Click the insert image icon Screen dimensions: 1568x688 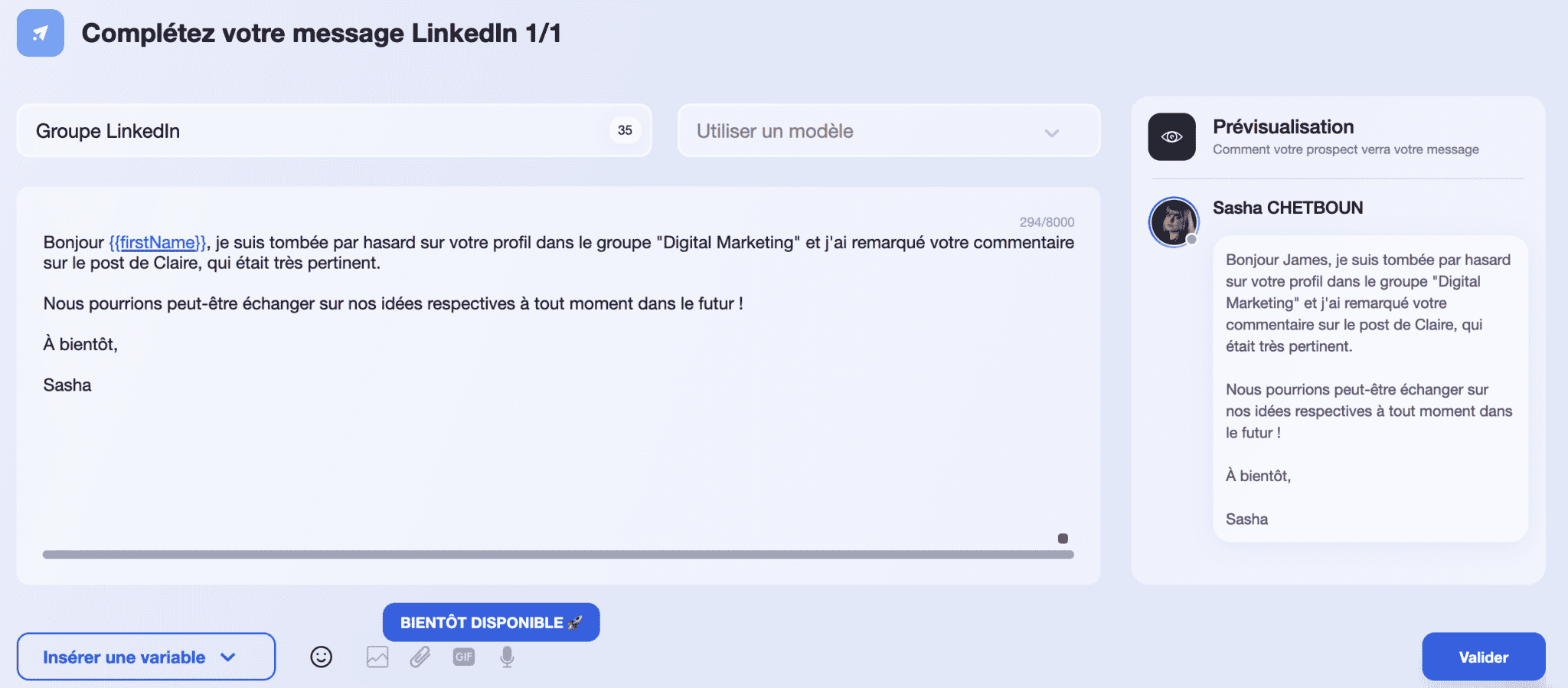point(377,657)
